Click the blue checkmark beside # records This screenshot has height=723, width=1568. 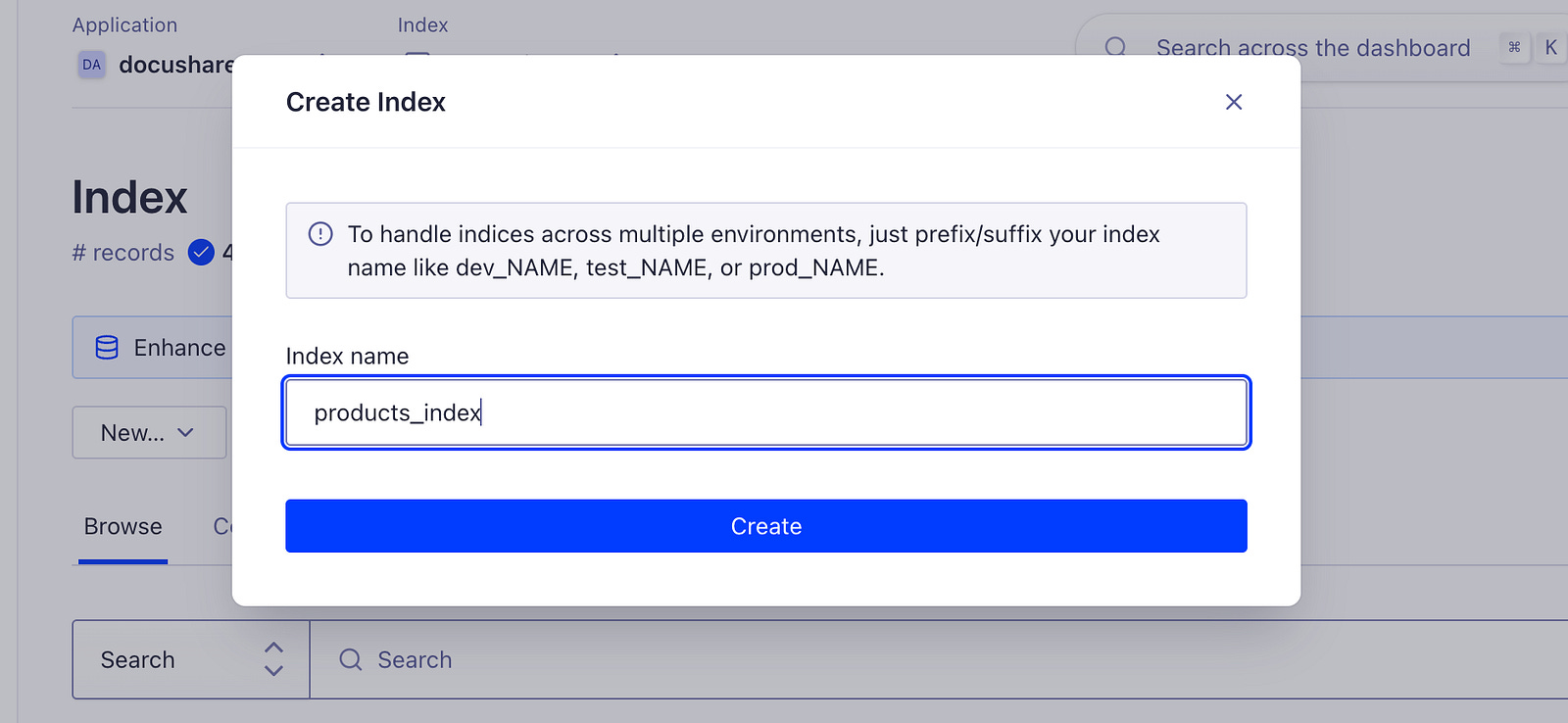pyautogui.click(x=201, y=253)
